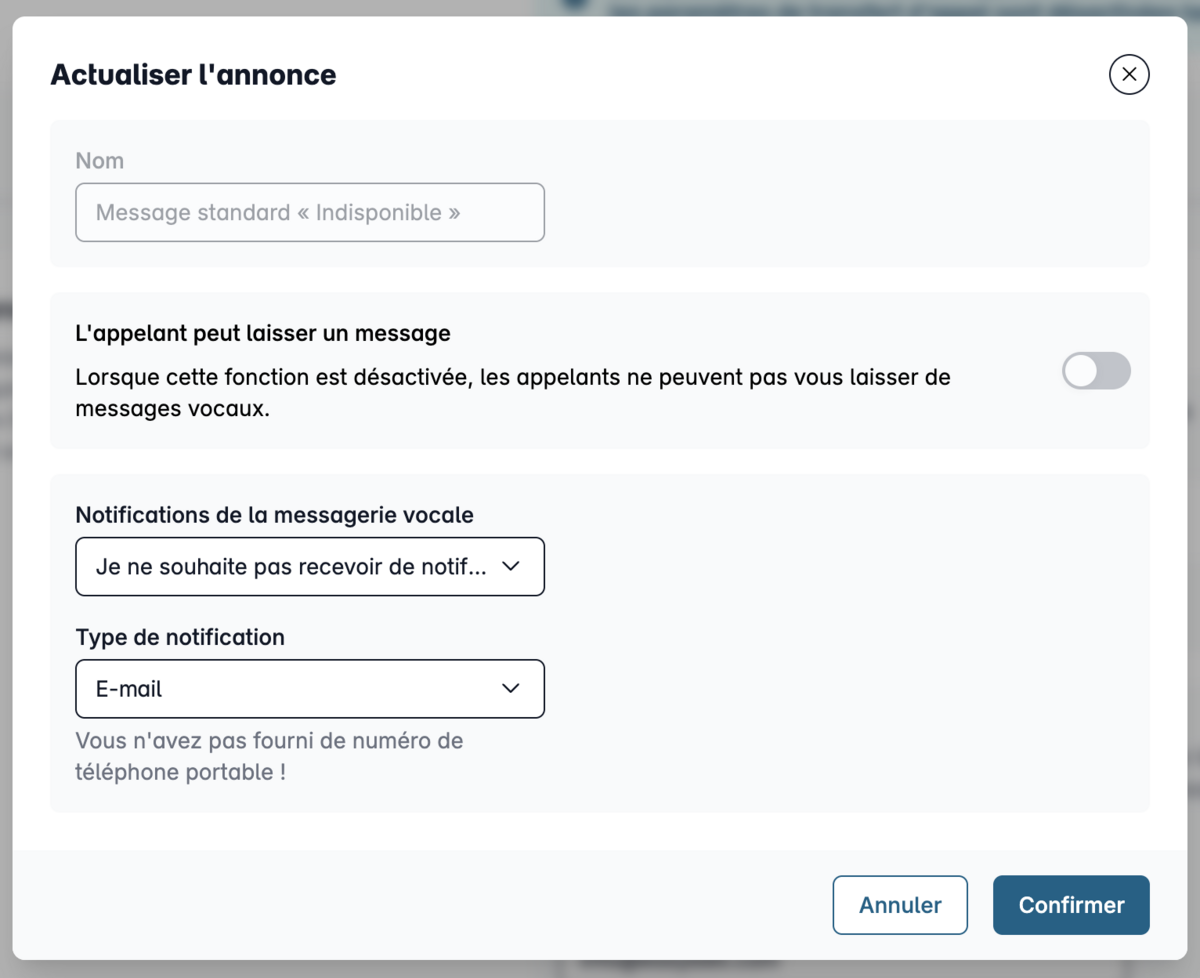Click the chevron arrow in E-mail dropdown
The height and width of the screenshot is (978, 1200).
[510, 689]
